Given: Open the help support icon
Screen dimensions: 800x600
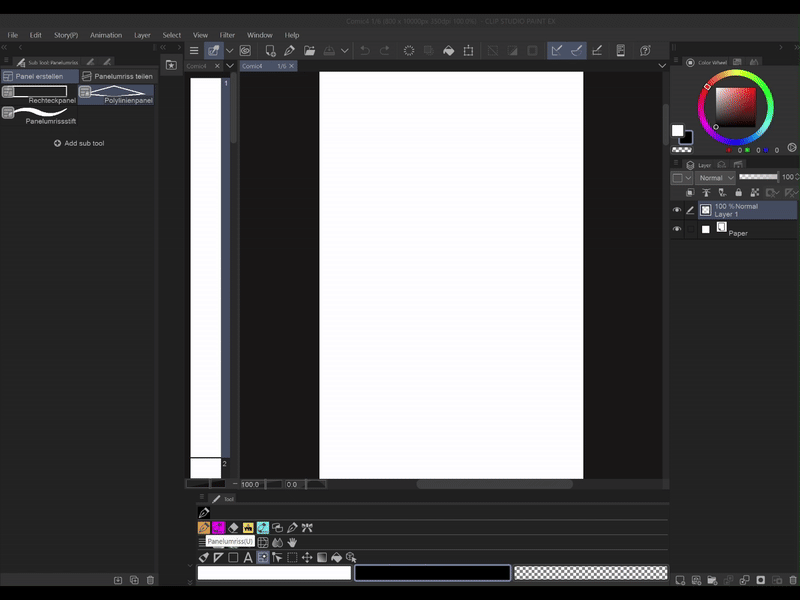Looking at the screenshot, I should pyautogui.click(x=645, y=51).
